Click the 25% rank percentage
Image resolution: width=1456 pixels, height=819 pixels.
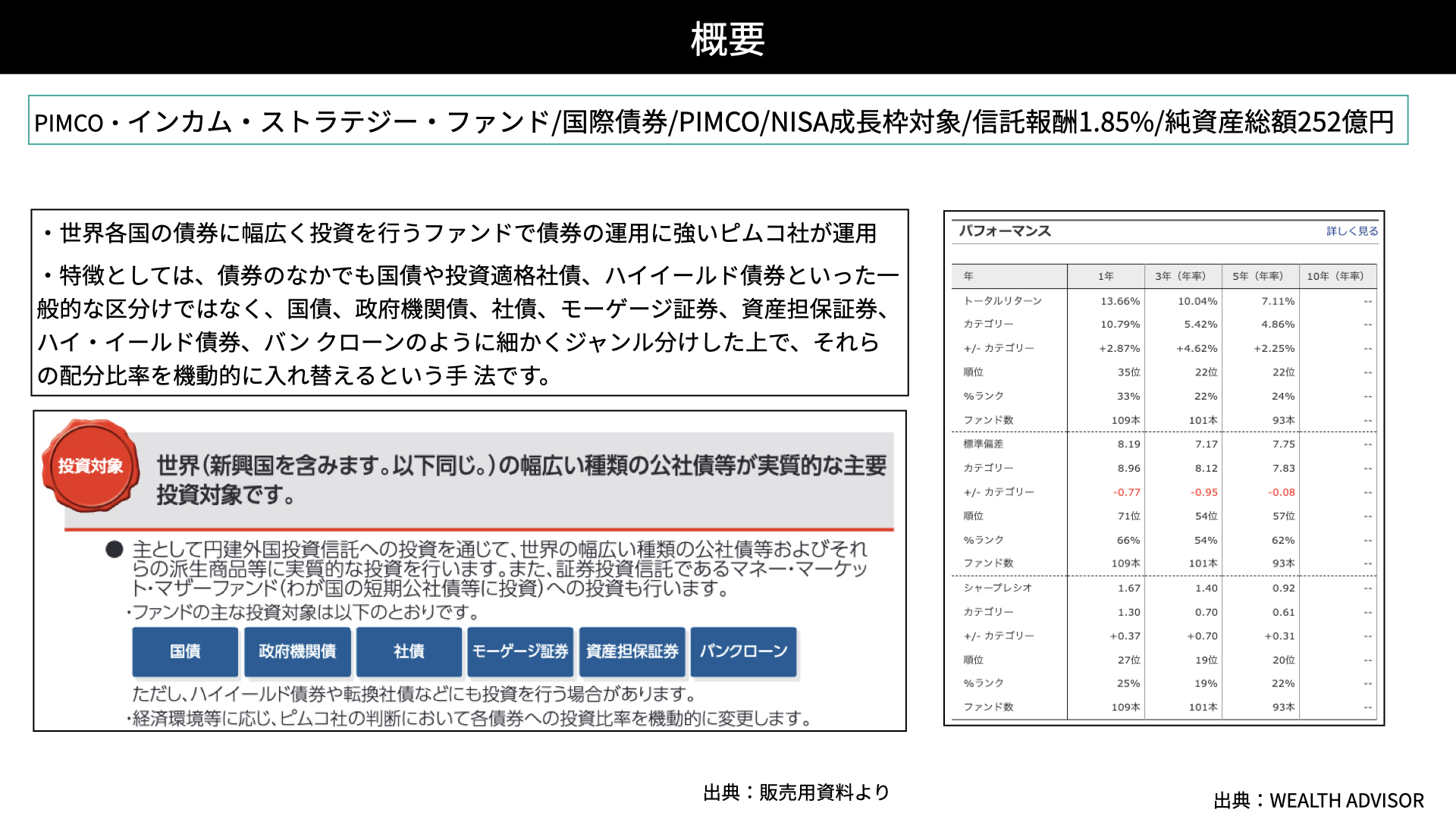tap(1128, 684)
